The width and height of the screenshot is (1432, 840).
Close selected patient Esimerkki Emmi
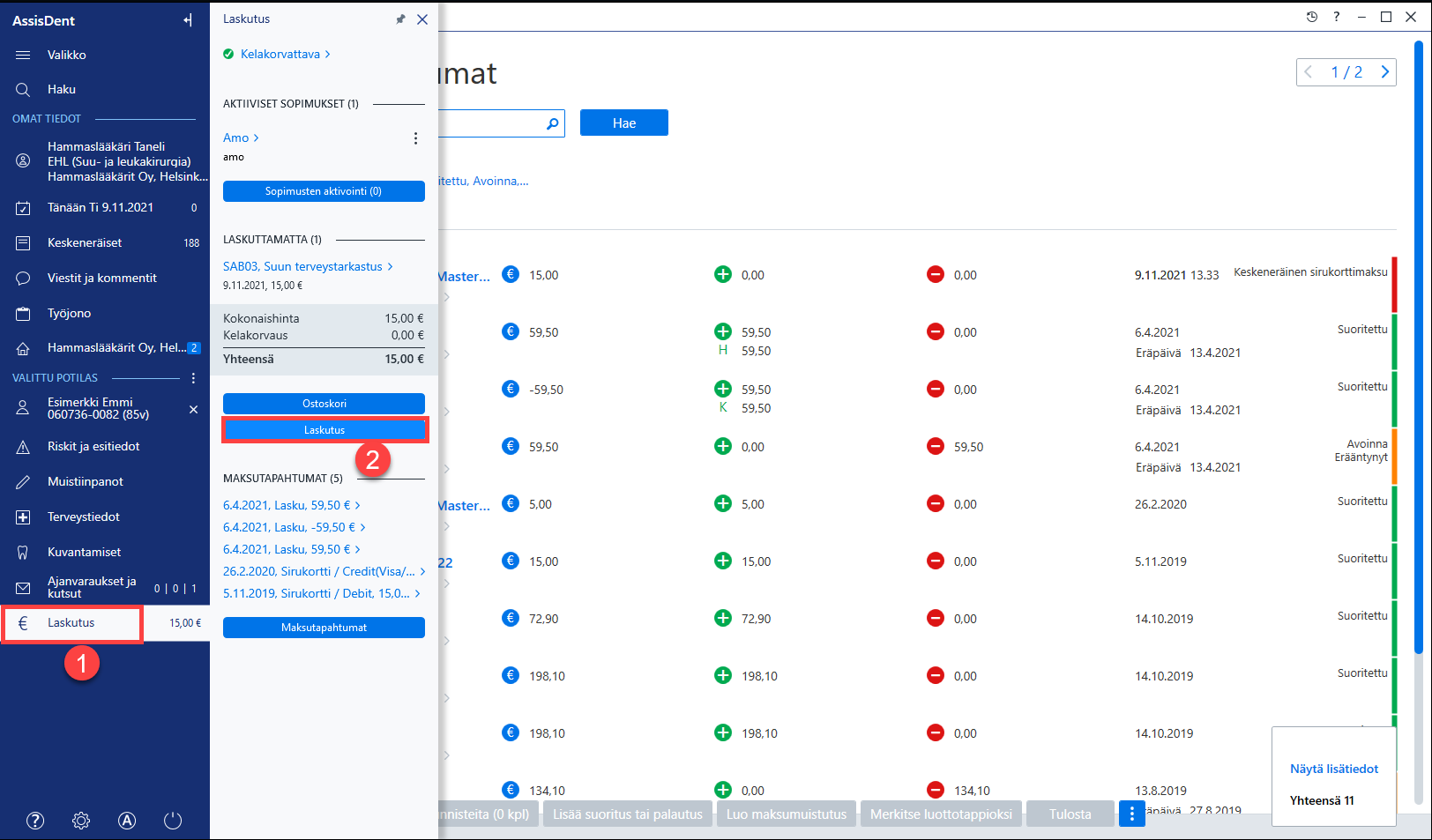point(193,409)
